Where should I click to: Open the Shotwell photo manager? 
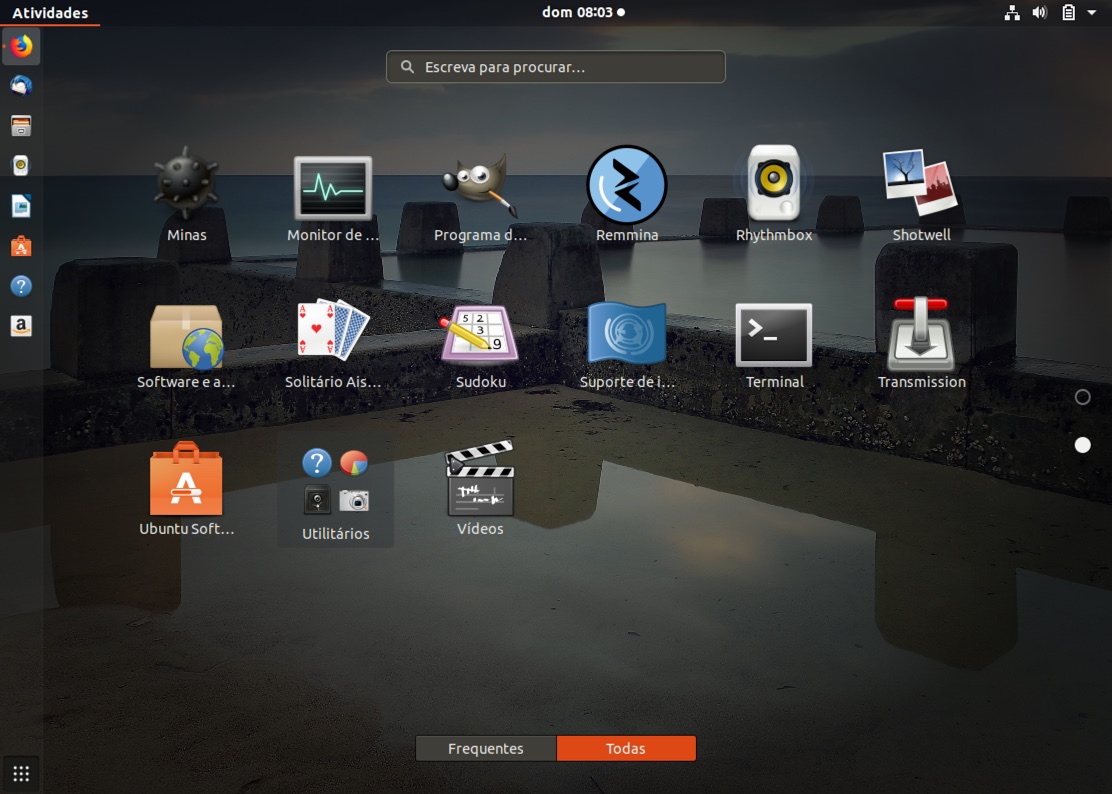click(x=920, y=185)
